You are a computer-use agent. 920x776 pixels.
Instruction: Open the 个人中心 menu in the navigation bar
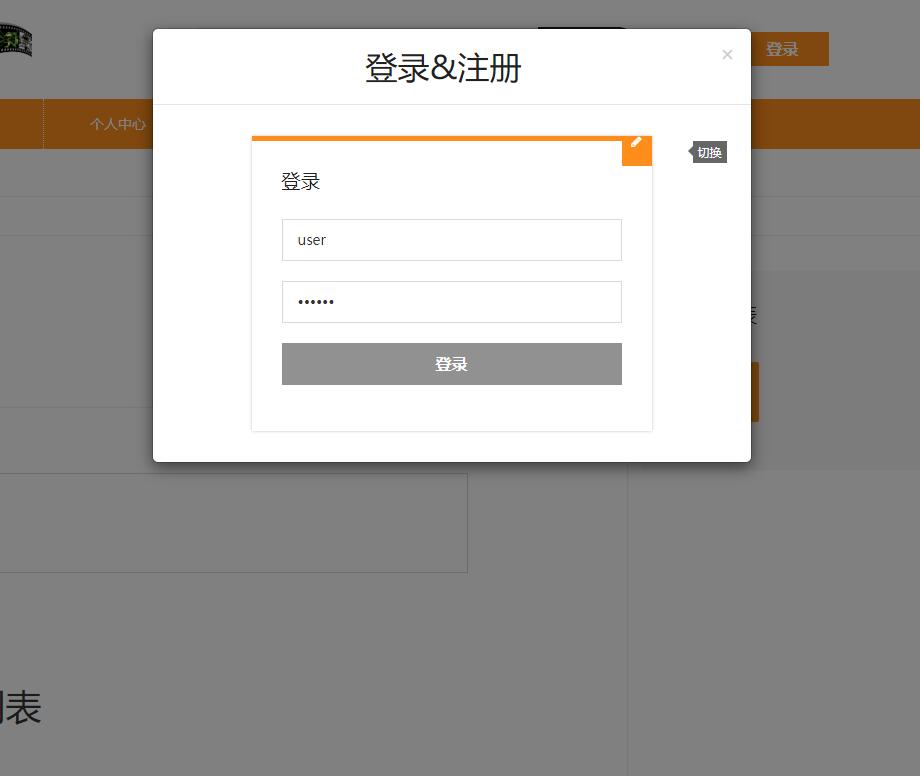pos(117,124)
